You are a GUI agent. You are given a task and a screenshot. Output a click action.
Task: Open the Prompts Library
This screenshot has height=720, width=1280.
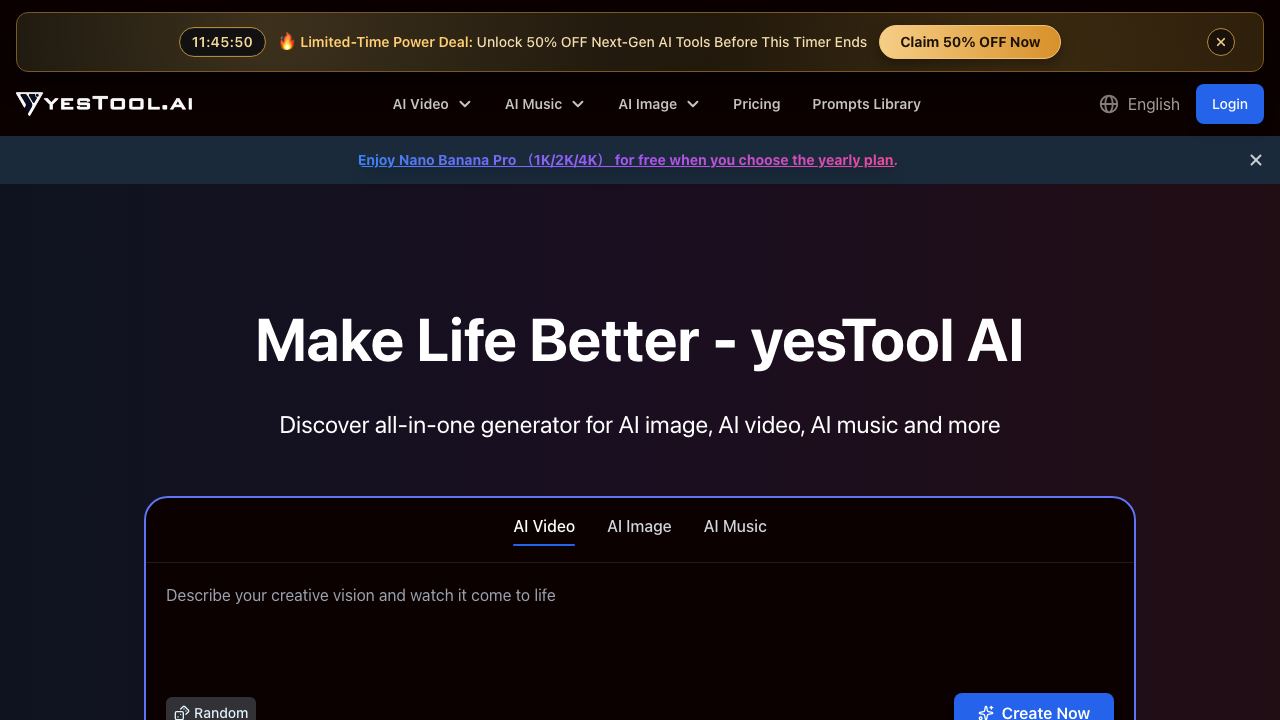[x=866, y=104]
